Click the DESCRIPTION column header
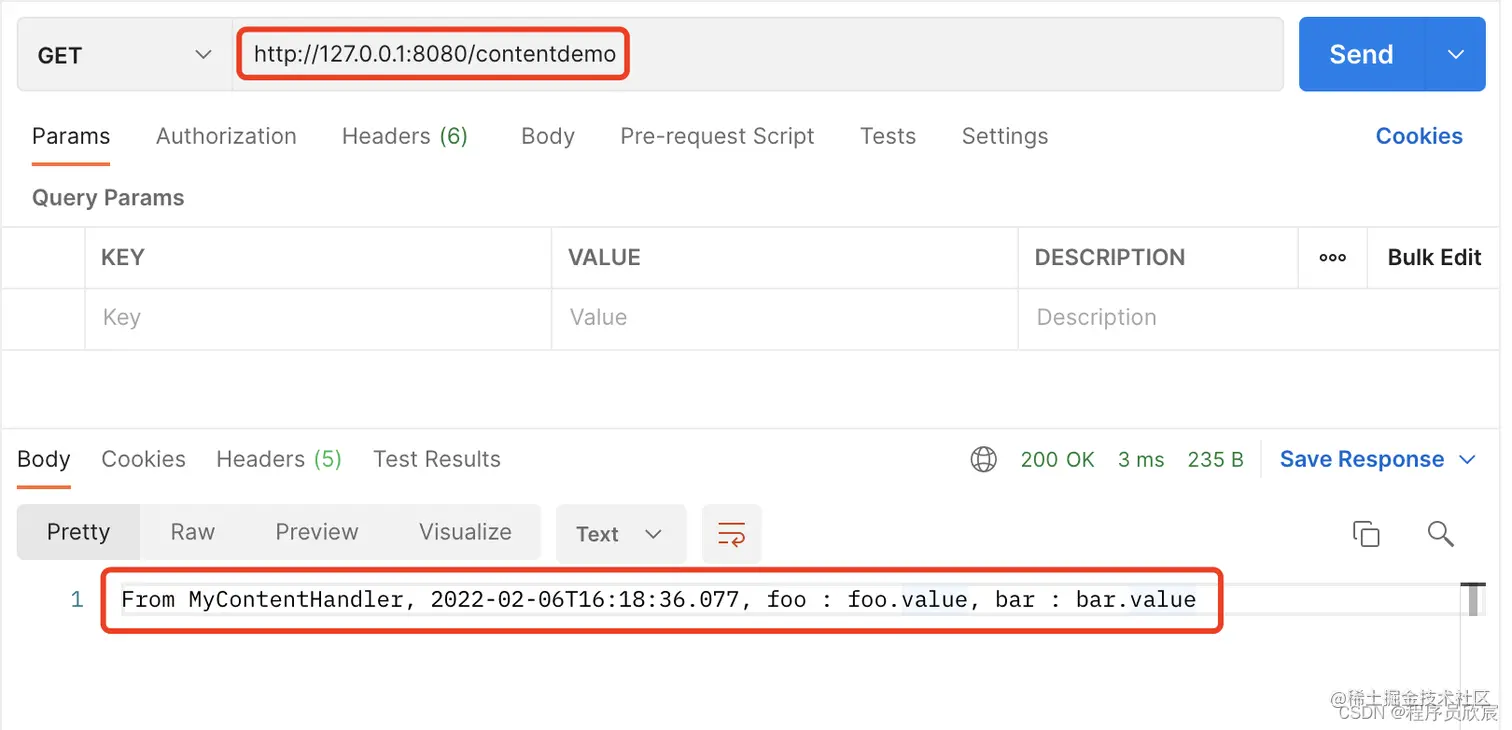 [1109, 258]
